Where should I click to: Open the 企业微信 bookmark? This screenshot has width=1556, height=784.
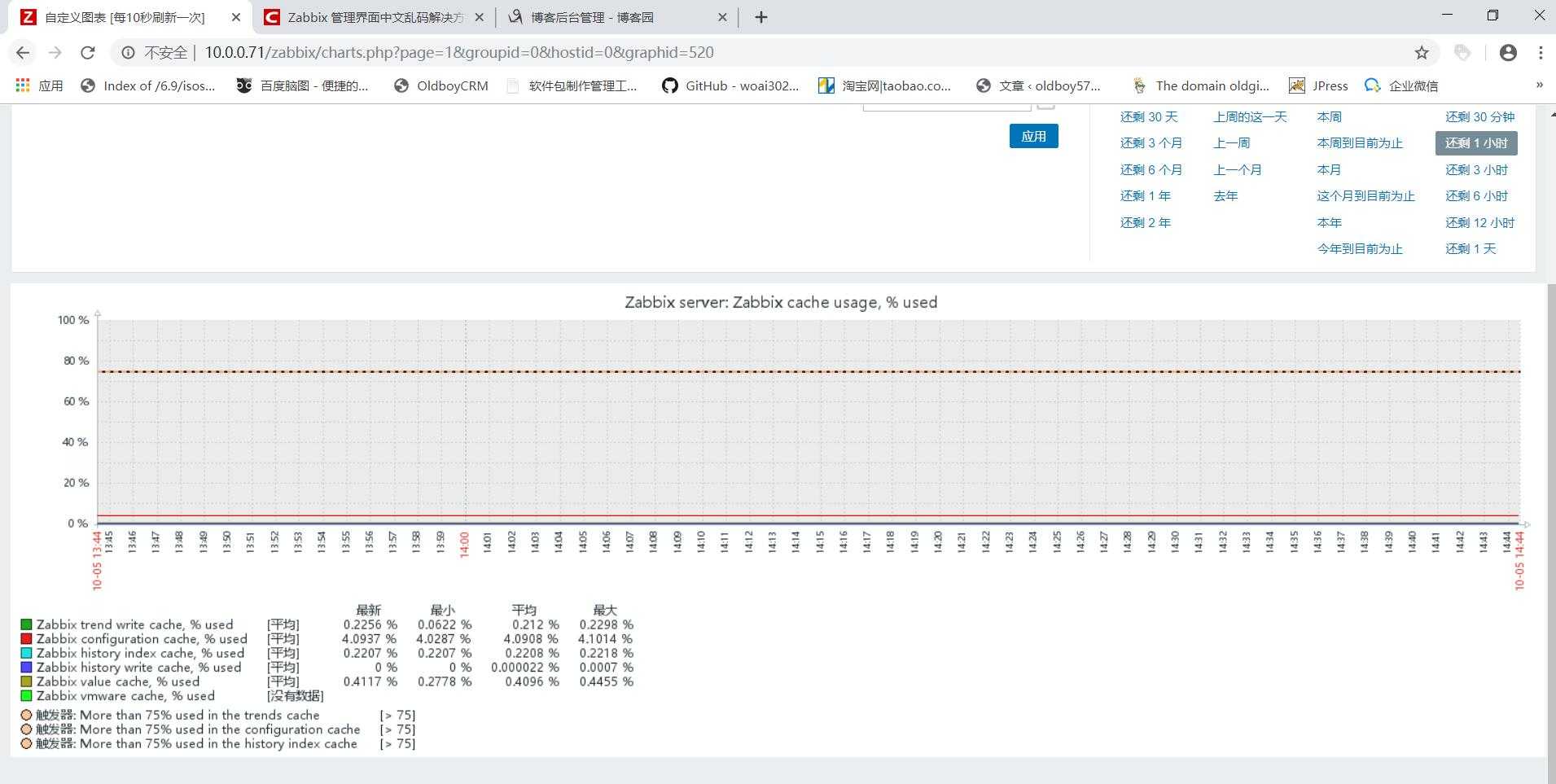click(x=1401, y=85)
